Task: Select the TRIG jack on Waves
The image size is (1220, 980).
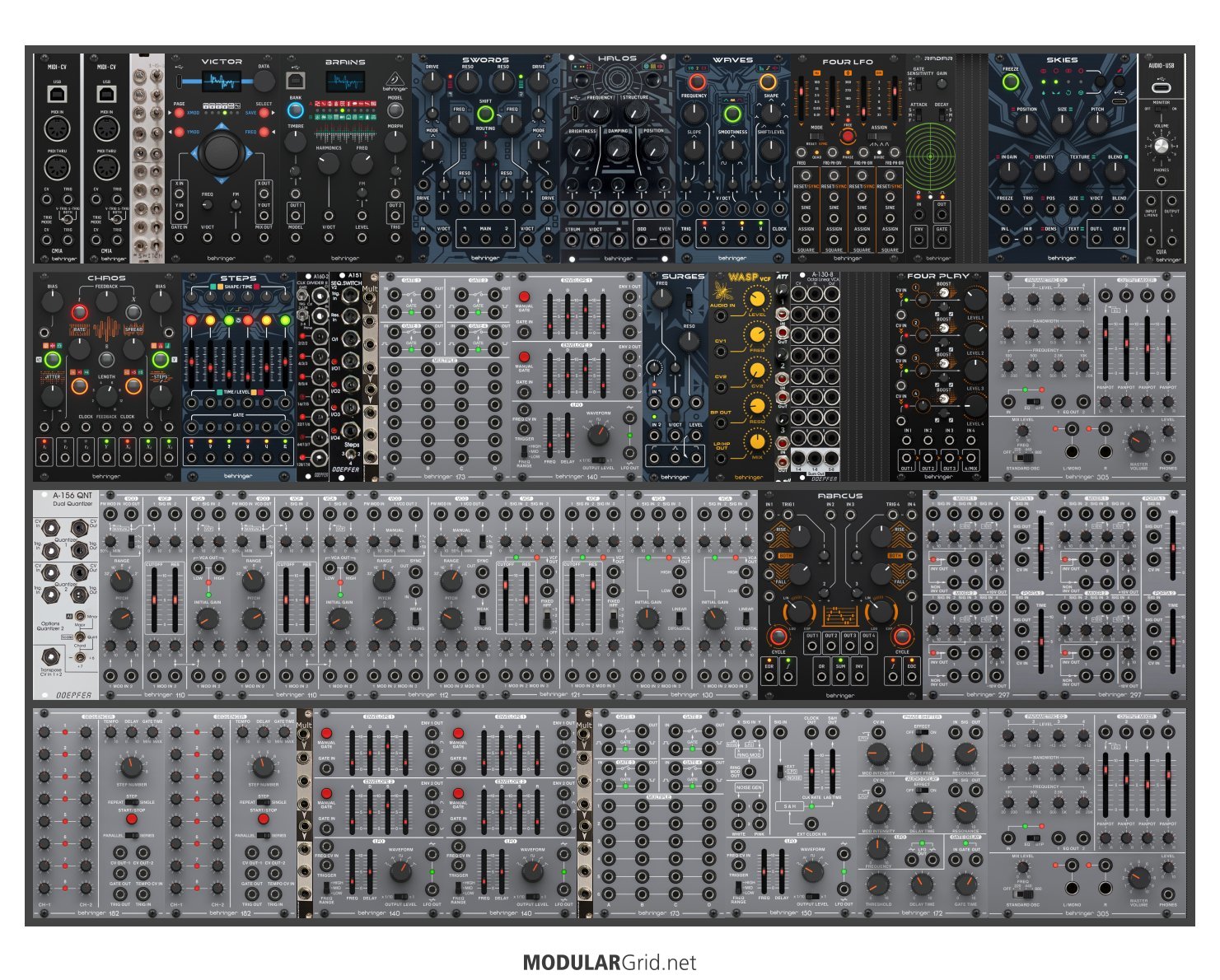Action: 686,239
